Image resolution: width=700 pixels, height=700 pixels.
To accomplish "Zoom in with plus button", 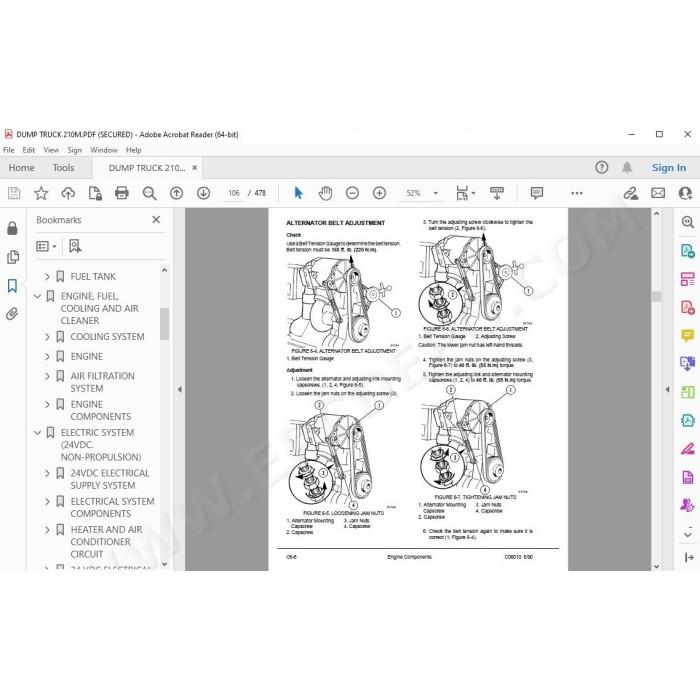I will point(379,193).
